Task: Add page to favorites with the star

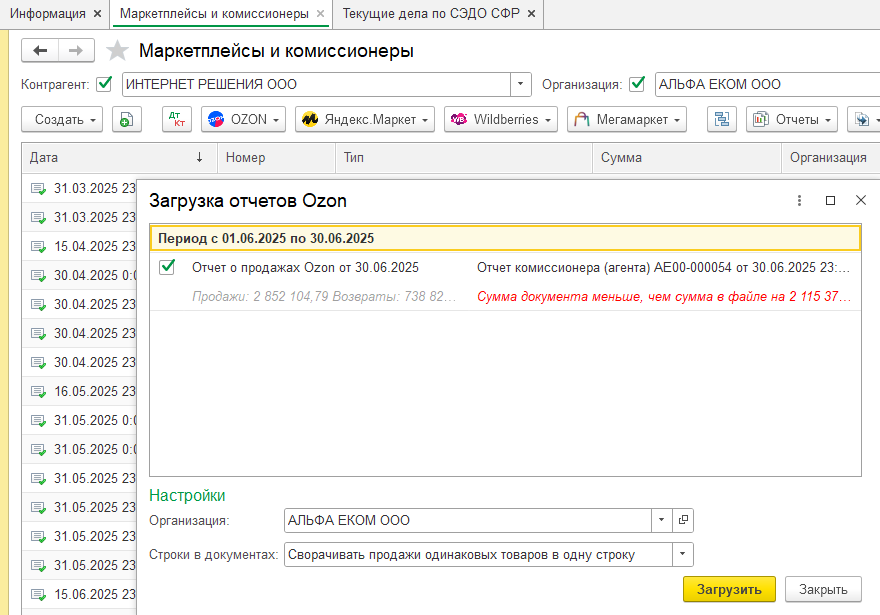Action: (117, 51)
